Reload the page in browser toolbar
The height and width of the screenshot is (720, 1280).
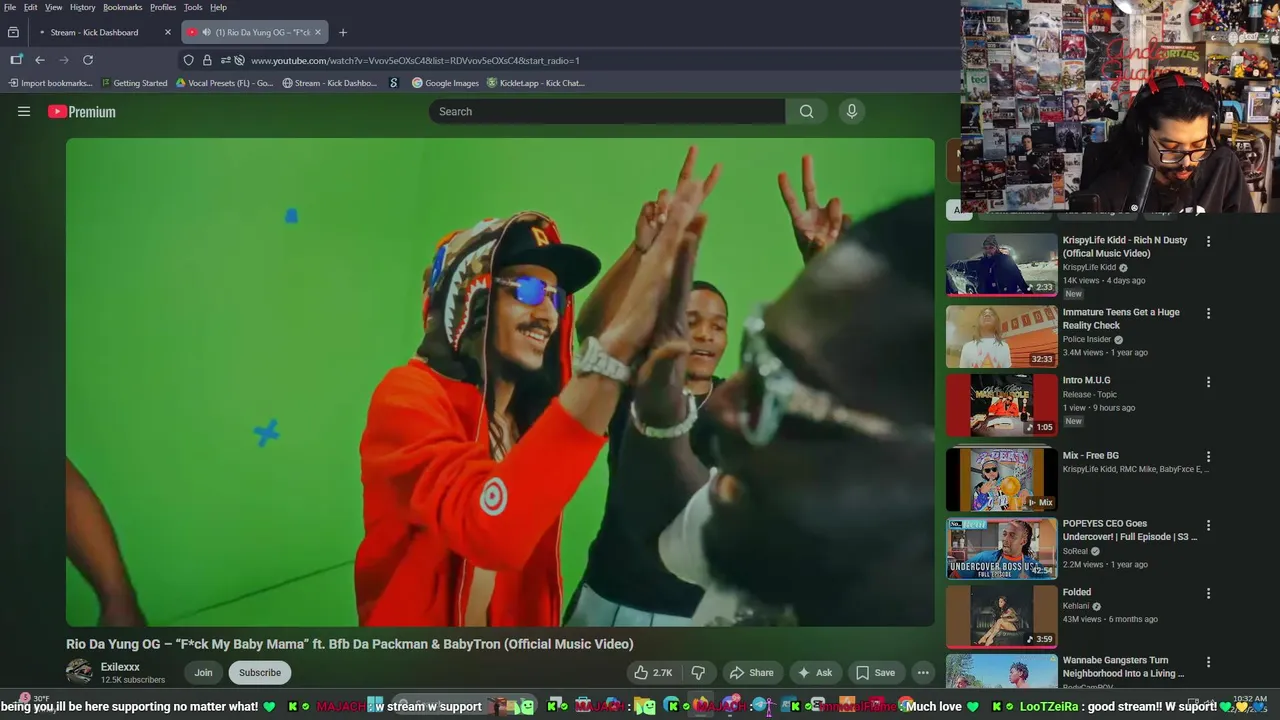click(88, 60)
